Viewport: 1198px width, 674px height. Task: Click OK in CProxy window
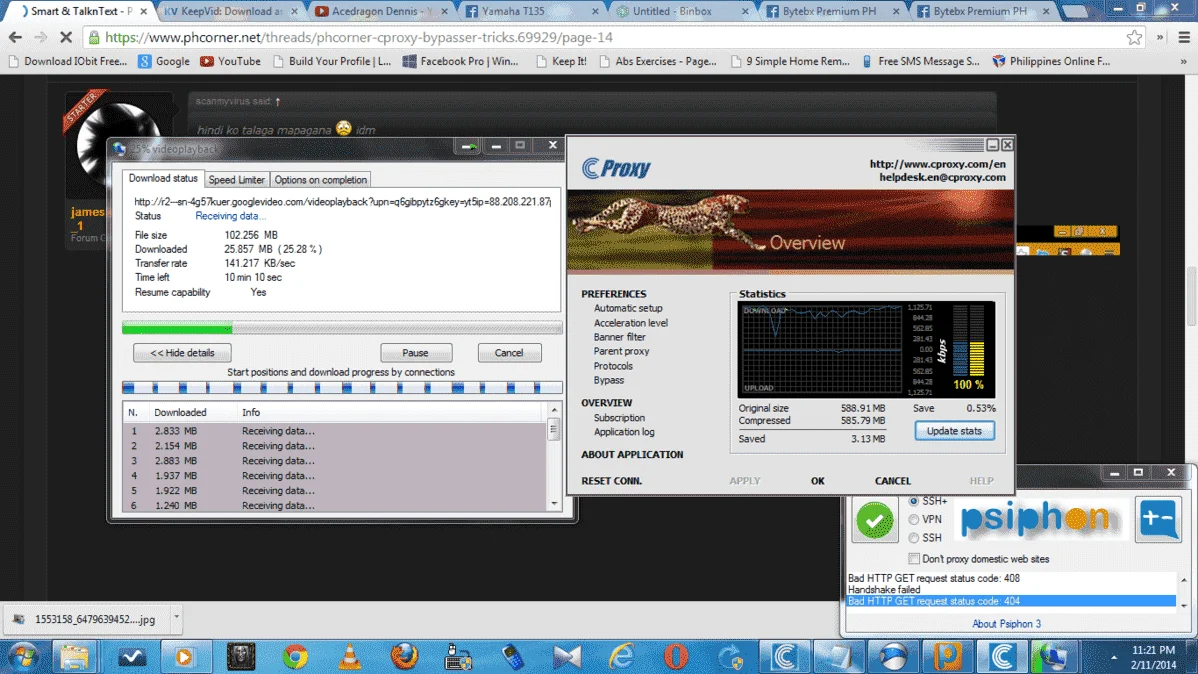pos(818,481)
